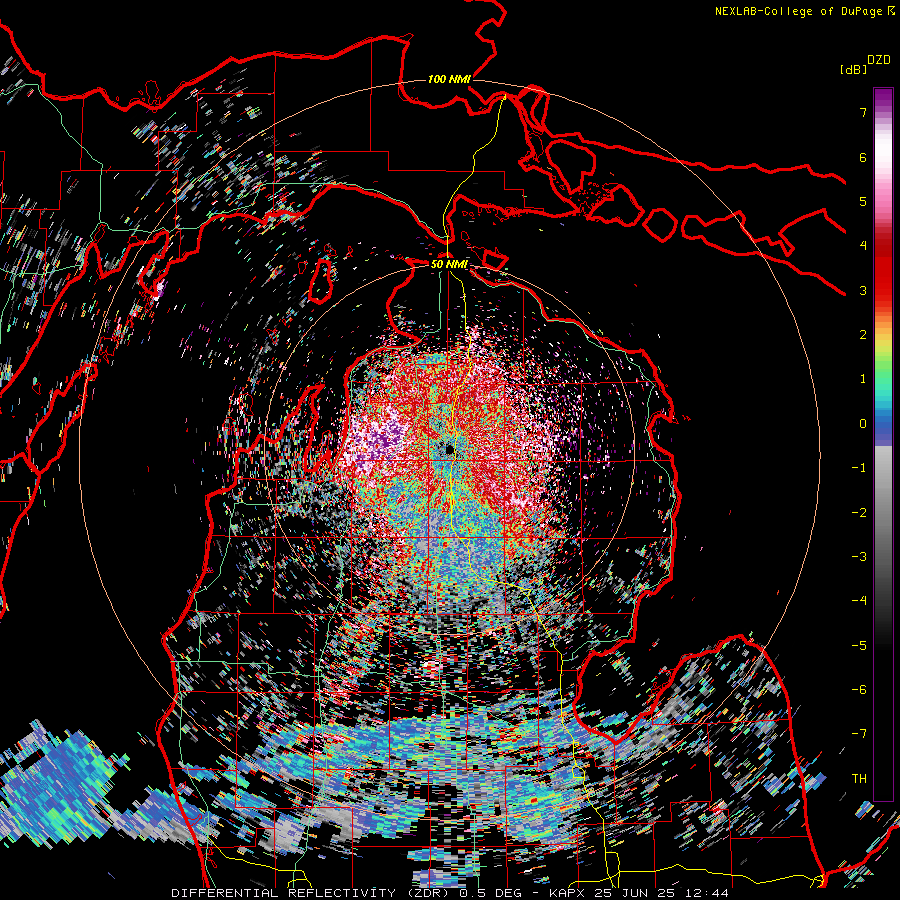Click the KAPX radar site dot at the rings' center
Screen dimensions: 900x900
point(449,449)
